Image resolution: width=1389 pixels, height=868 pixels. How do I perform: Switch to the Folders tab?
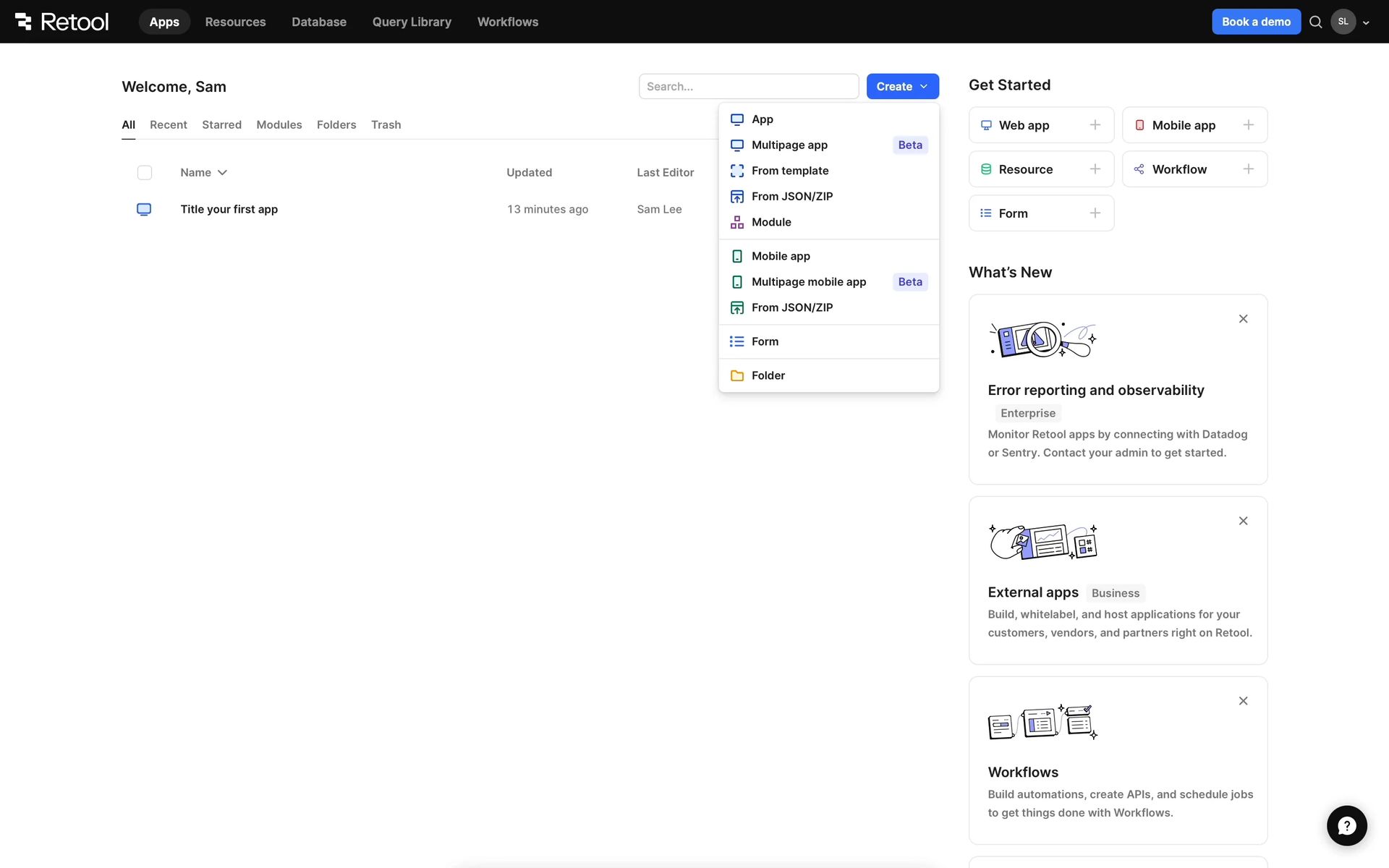click(336, 124)
